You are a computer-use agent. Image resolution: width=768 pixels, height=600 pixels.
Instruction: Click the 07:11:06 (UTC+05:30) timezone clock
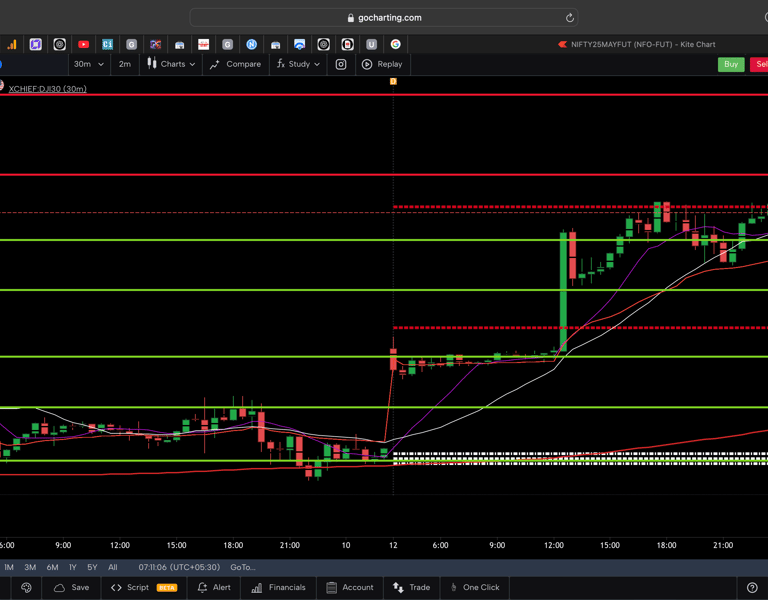[x=179, y=567]
